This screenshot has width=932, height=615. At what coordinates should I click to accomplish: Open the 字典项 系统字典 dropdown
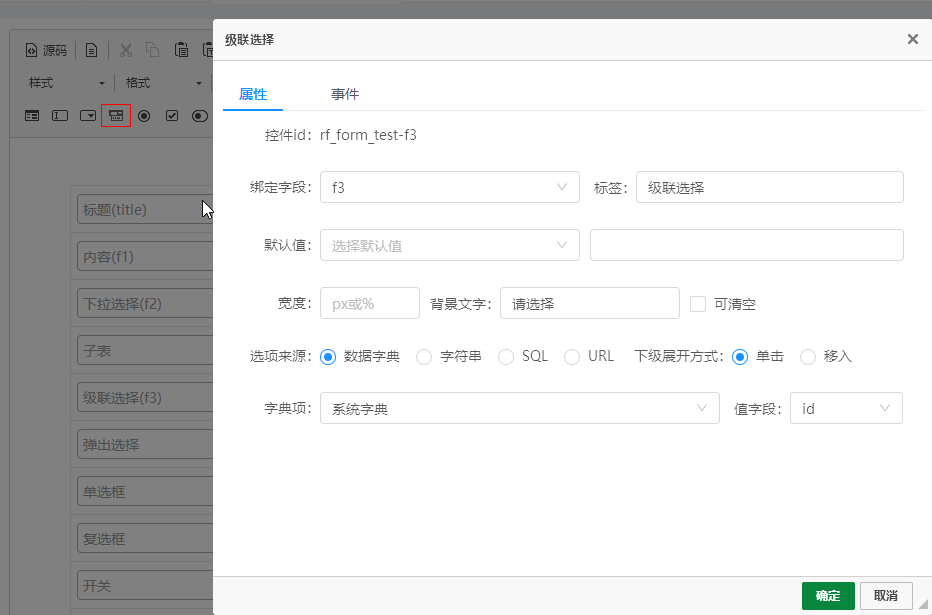click(x=519, y=408)
